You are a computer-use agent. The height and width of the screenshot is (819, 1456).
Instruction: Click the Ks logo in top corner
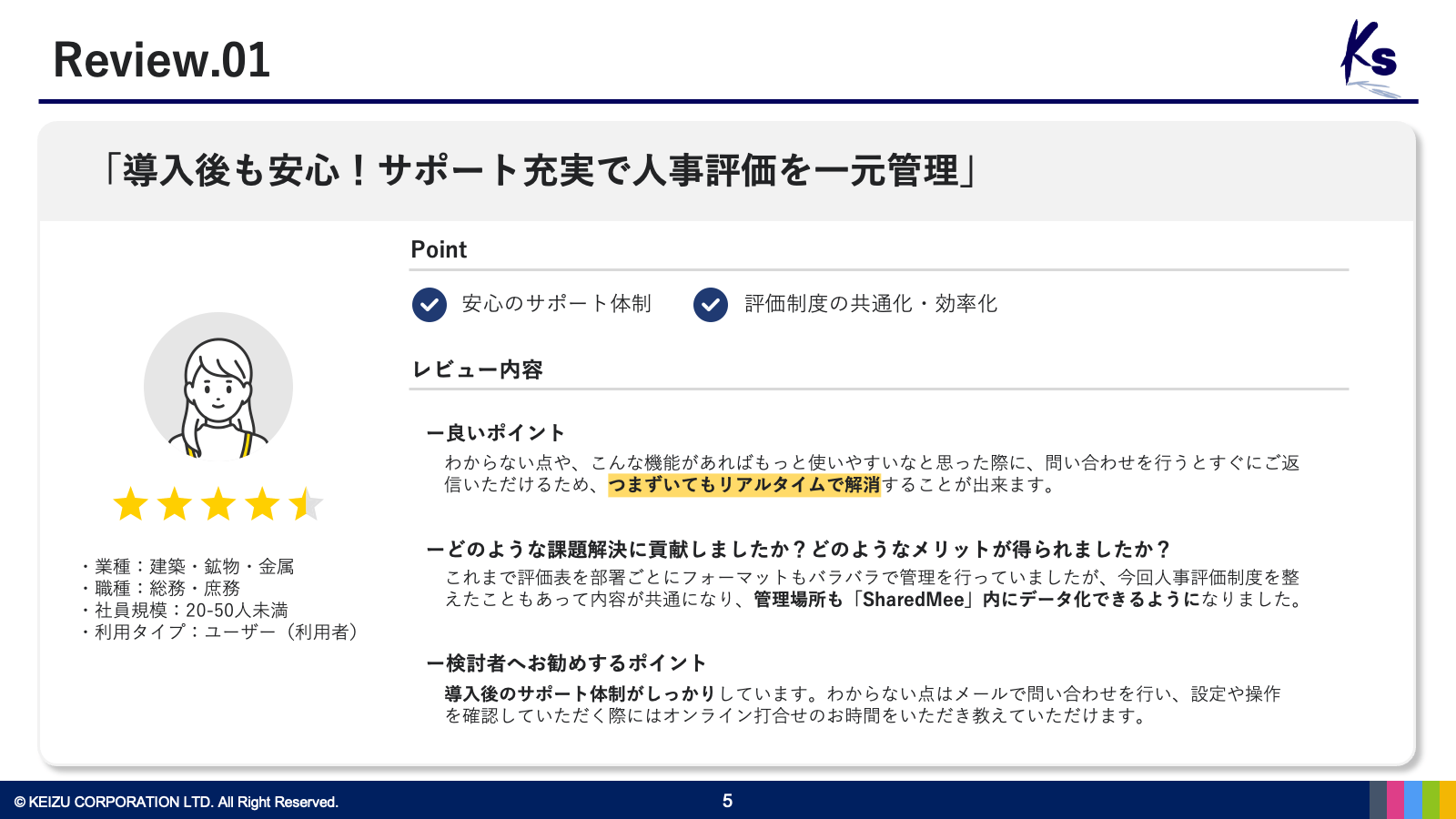pyautogui.click(x=1370, y=58)
